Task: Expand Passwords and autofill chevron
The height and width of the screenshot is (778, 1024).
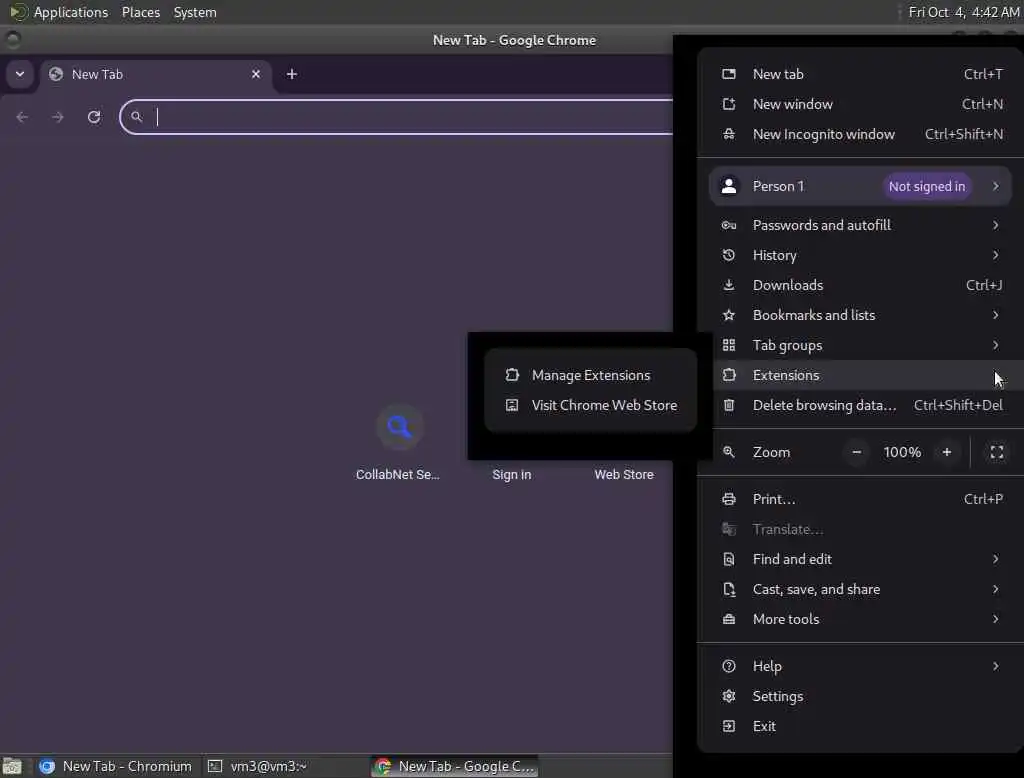Action: click(x=995, y=225)
